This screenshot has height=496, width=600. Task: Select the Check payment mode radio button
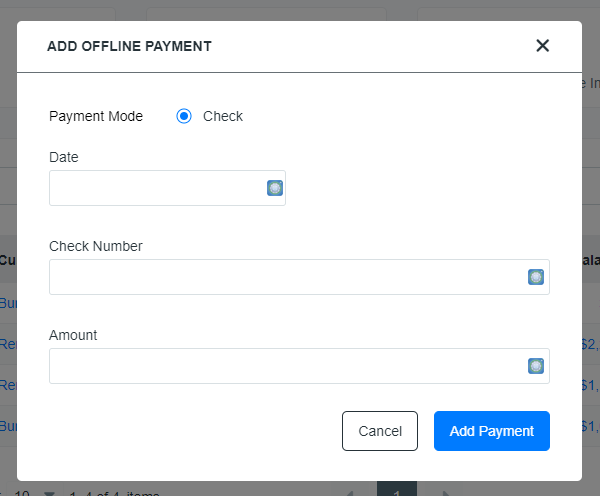184,116
